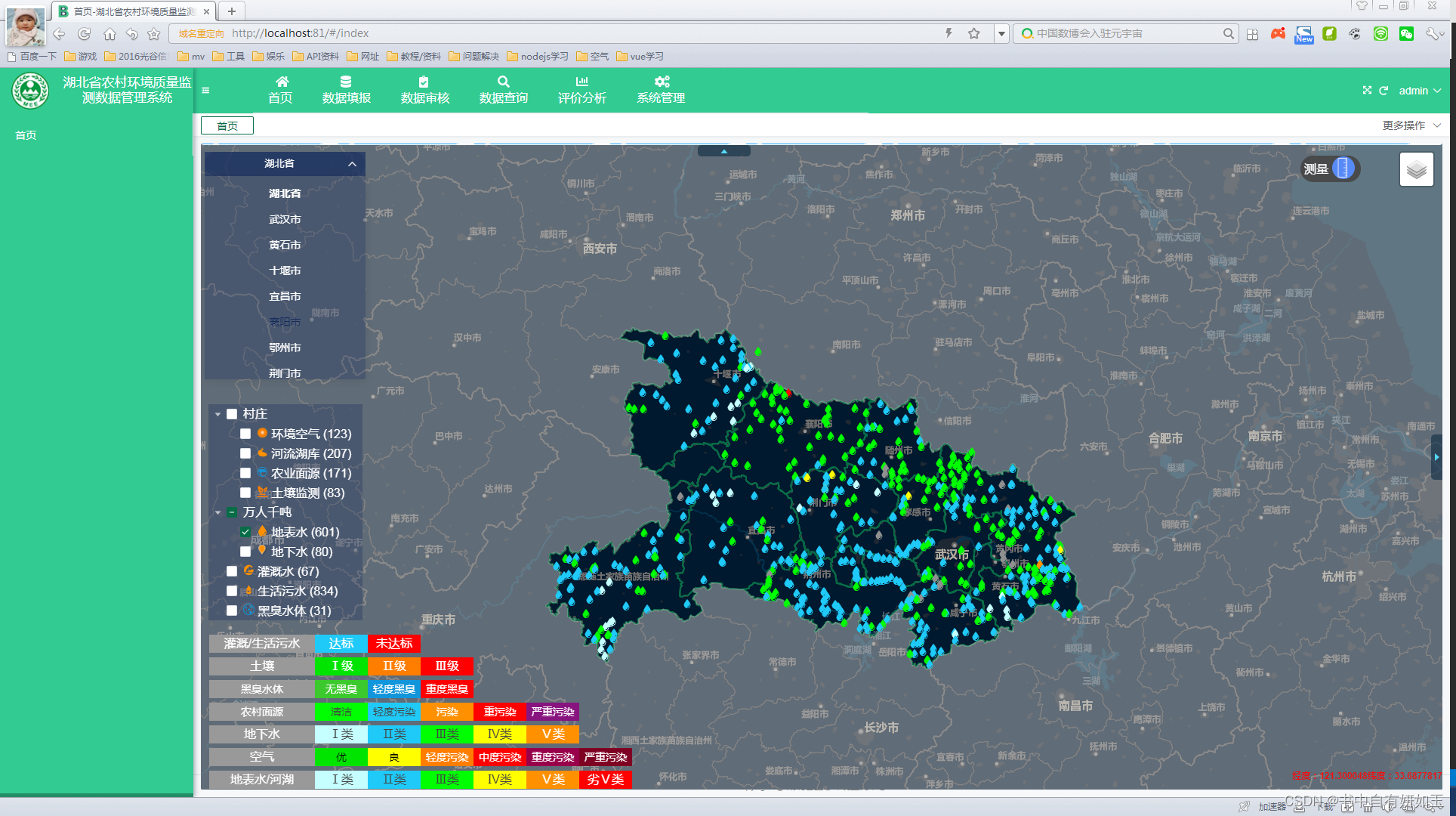This screenshot has width=1456, height=816.
Task: Check the 土壤监测 (83) checkbox
Action: pos(245,493)
